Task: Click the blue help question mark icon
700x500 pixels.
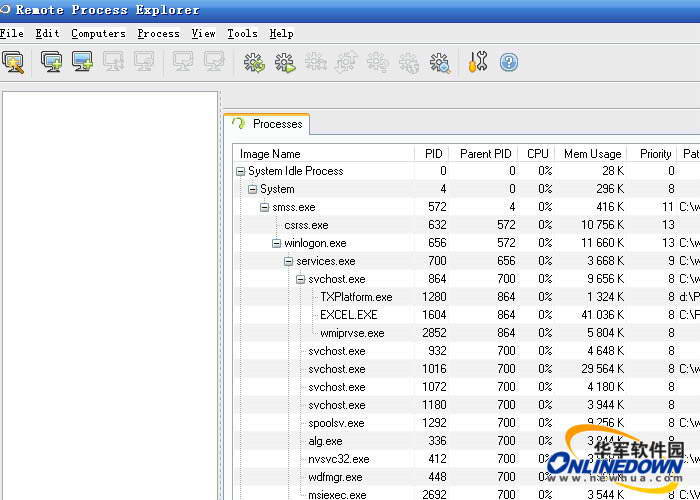Action: (x=509, y=63)
